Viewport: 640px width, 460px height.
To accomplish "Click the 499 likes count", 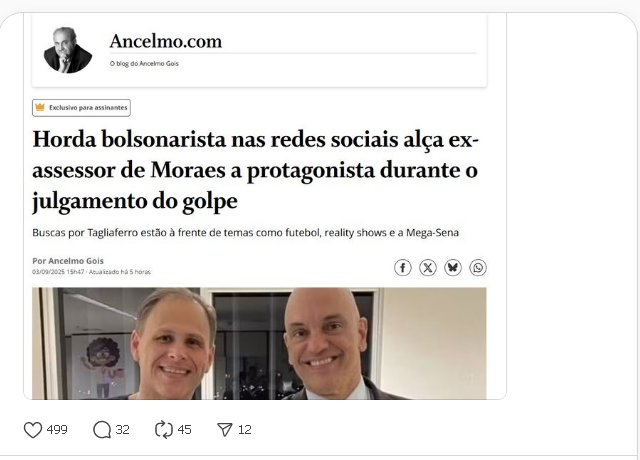I will coord(57,430).
